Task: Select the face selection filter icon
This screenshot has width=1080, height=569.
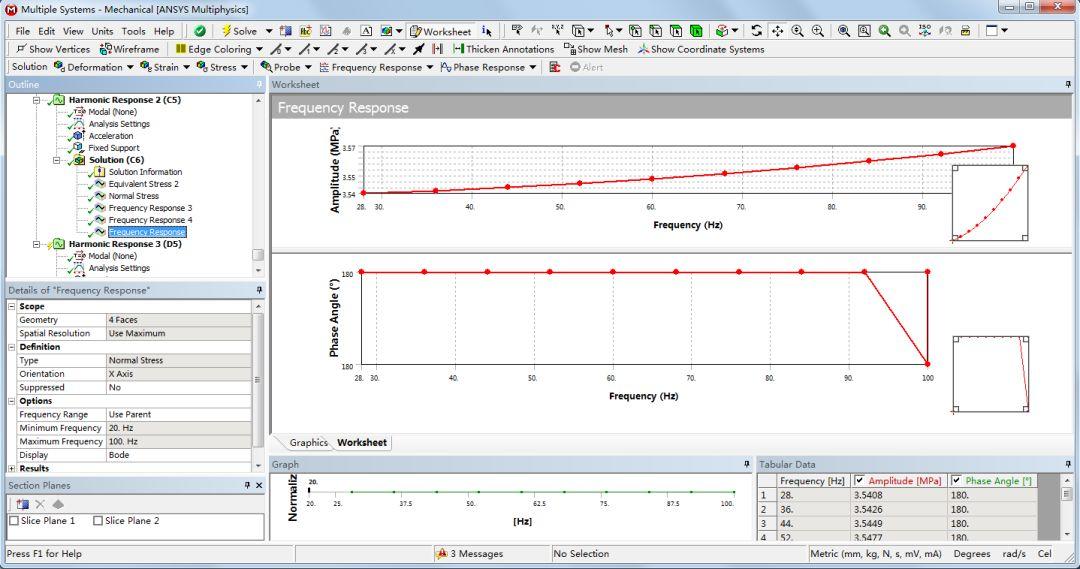Action: point(676,31)
